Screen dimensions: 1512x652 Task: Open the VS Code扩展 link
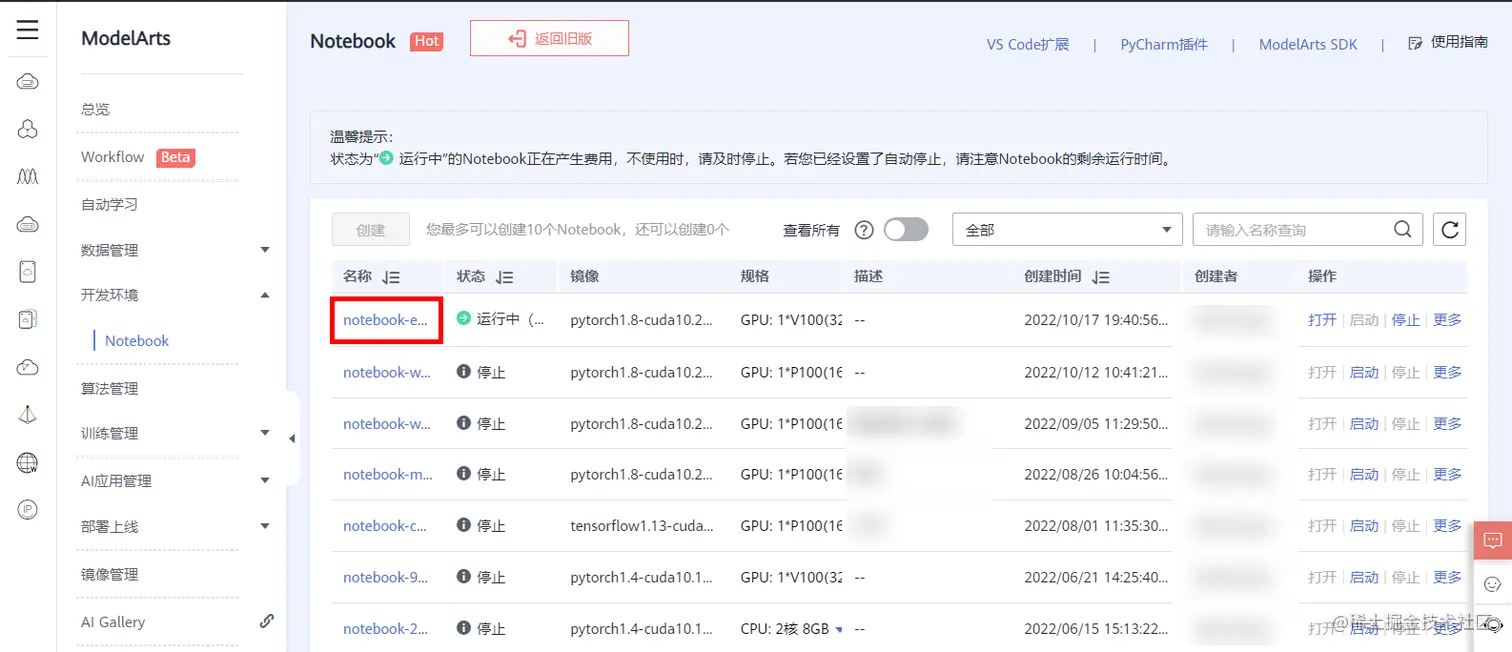point(1028,44)
